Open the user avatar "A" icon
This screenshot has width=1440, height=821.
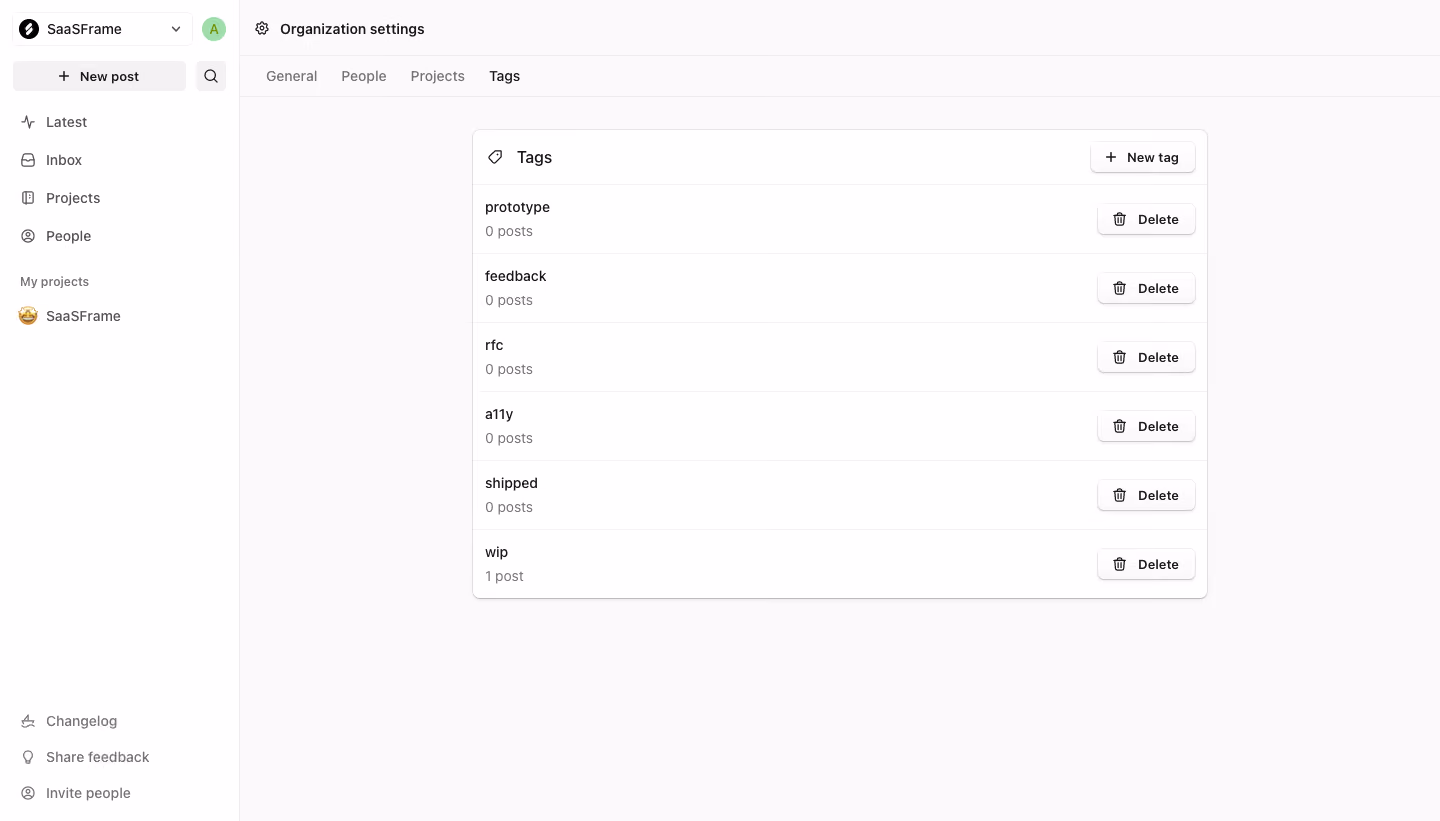[214, 29]
